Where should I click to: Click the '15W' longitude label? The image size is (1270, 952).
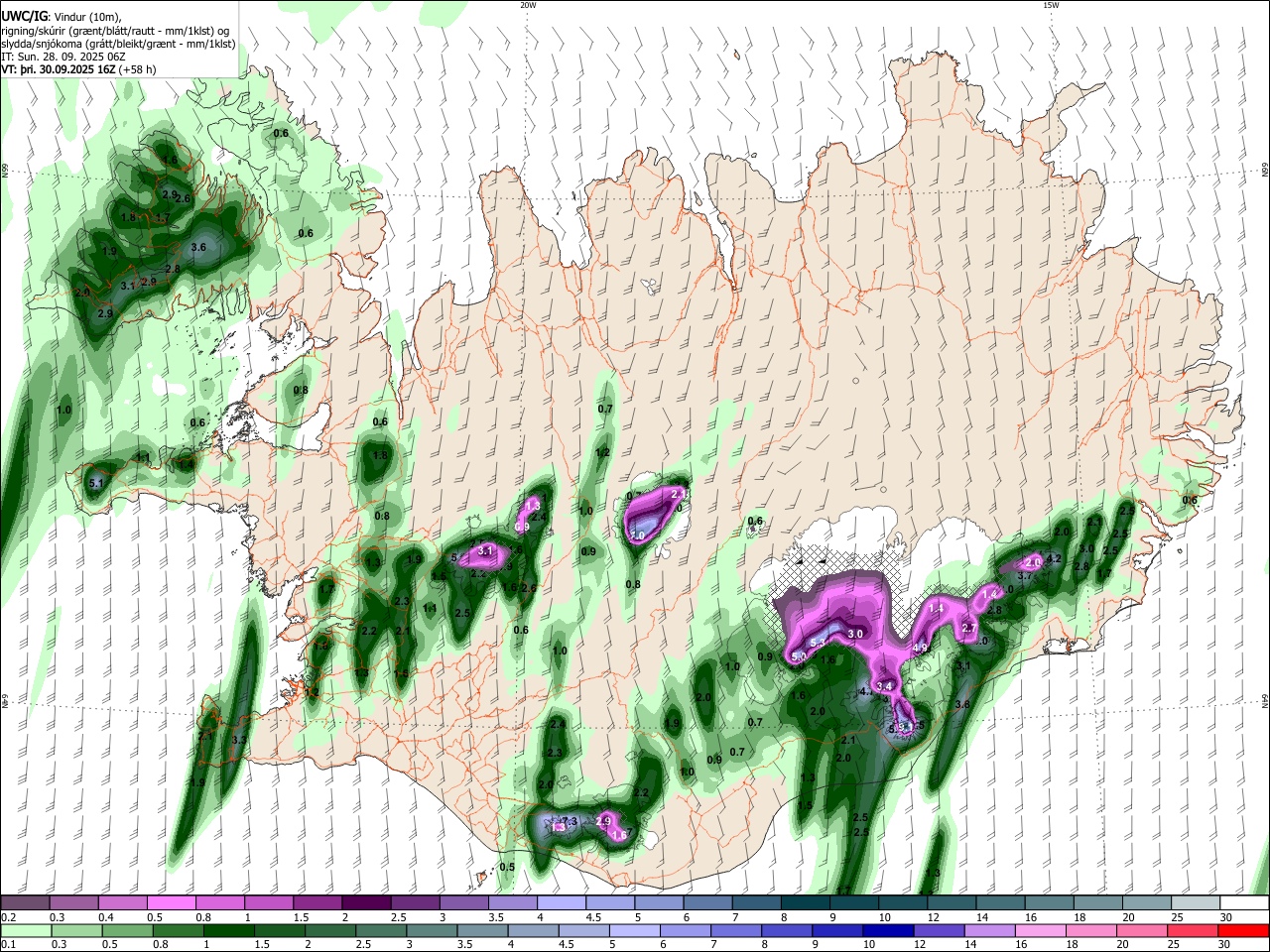click(1051, 5)
